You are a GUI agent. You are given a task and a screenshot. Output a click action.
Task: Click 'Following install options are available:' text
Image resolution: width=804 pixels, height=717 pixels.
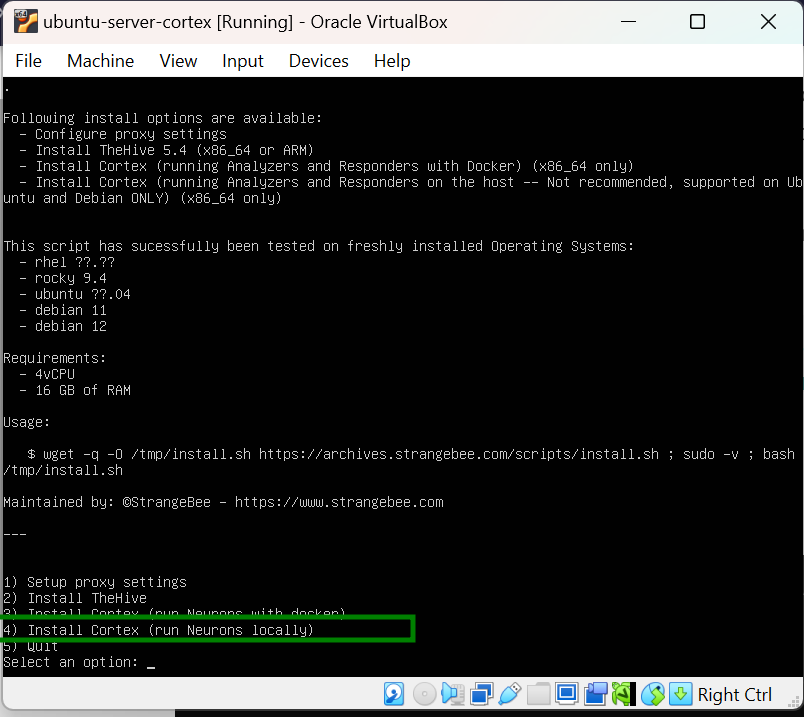coord(163,118)
